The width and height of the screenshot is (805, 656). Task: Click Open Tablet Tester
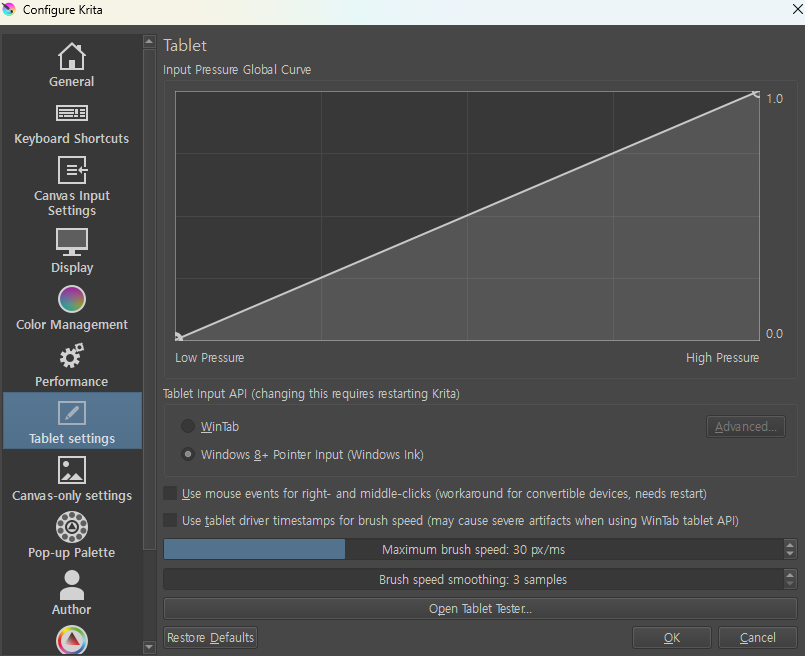click(478, 609)
